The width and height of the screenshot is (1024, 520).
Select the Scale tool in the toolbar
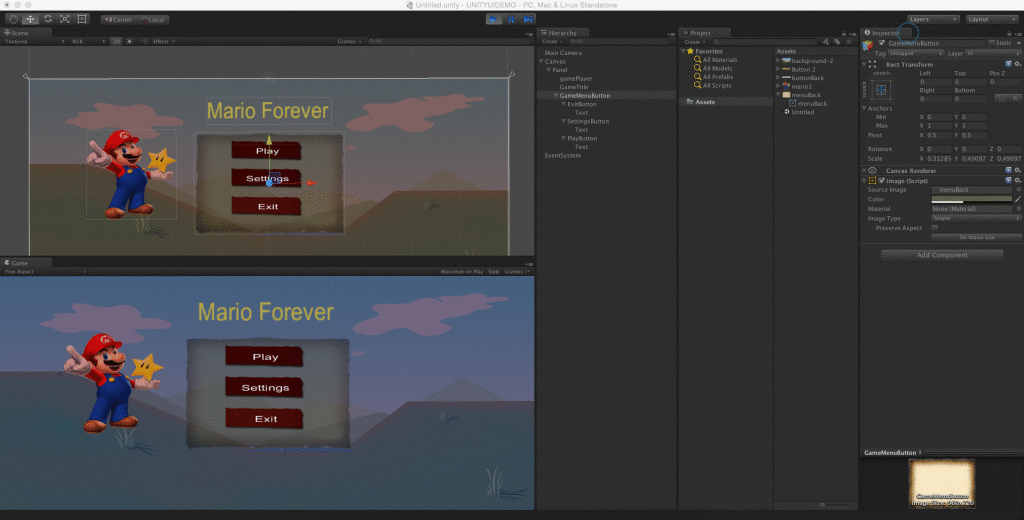click(65, 19)
